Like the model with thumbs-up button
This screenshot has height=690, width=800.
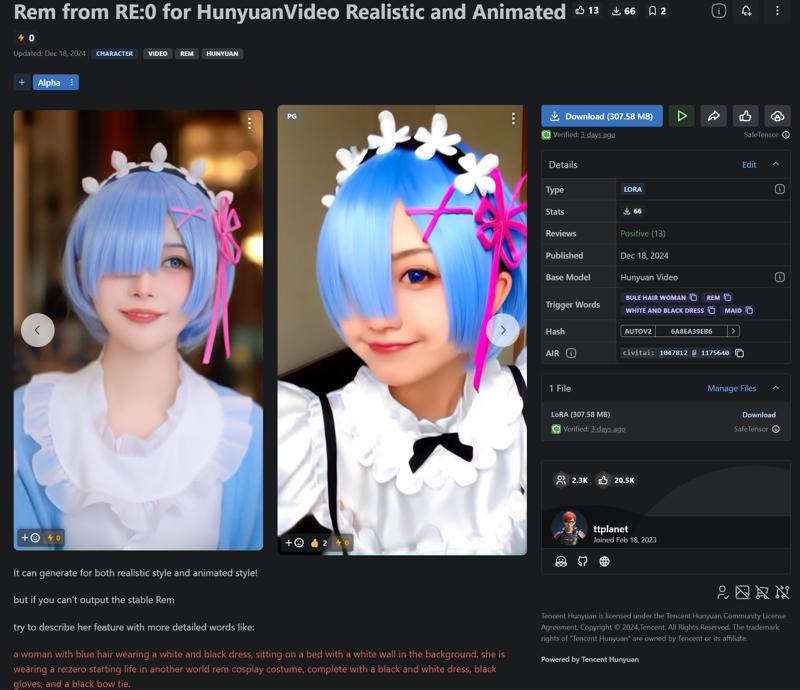745,116
